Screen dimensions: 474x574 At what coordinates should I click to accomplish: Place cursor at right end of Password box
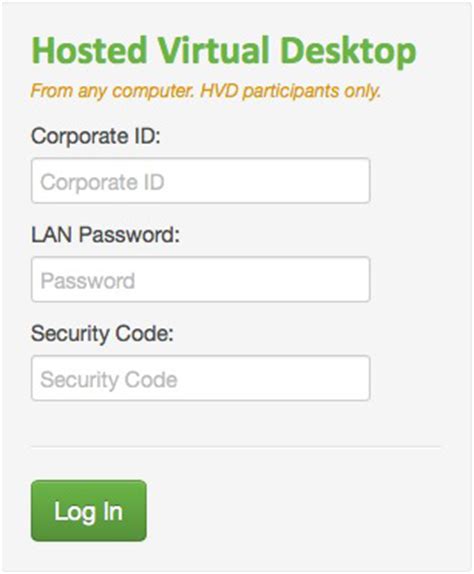(x=362, y=279)
